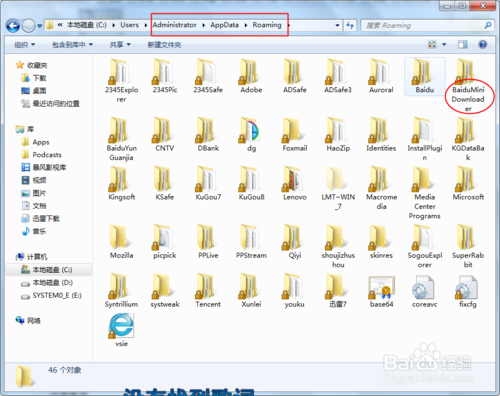Select the CNTV folder

coord(165,134)
